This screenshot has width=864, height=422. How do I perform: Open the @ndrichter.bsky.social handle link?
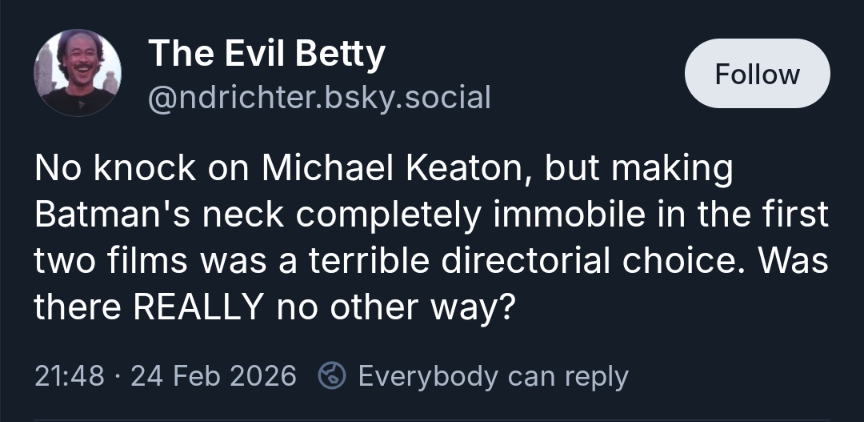coord(319,98)
